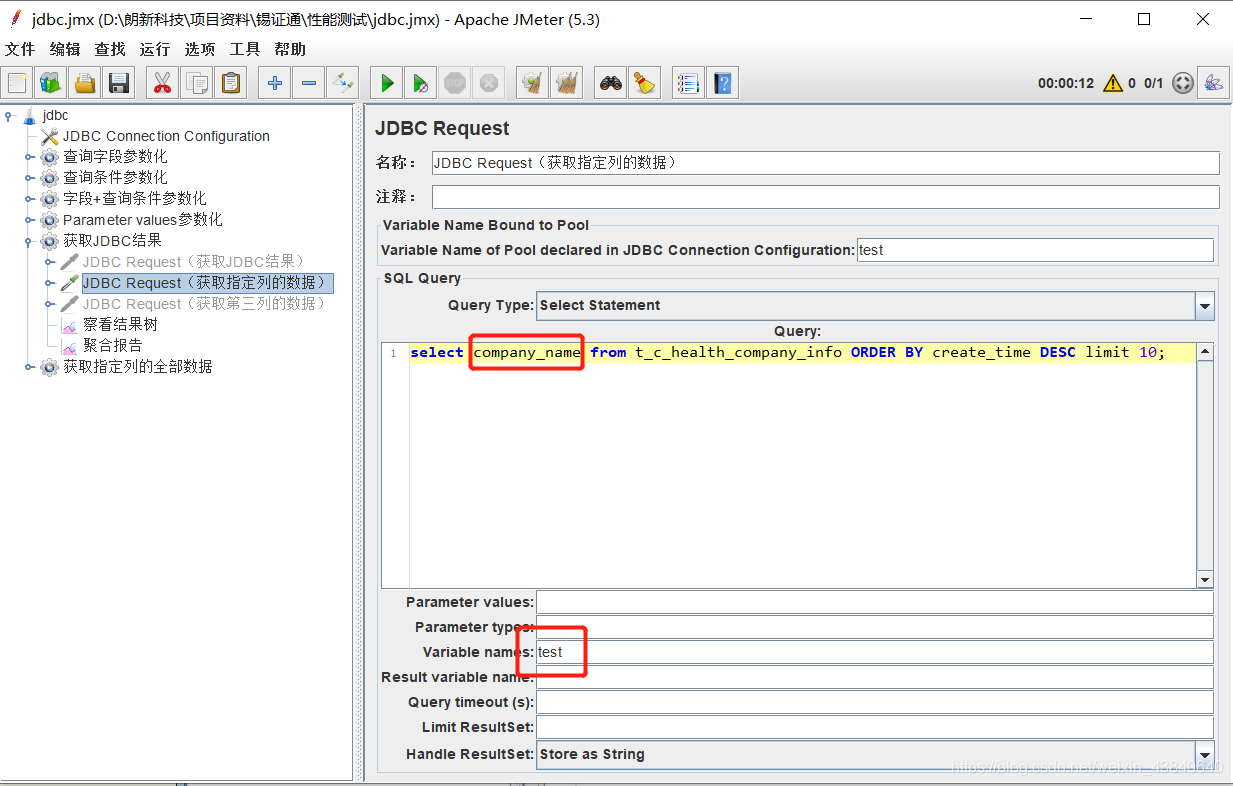Expand the Parameter values参数化 node

click(30, 220)
